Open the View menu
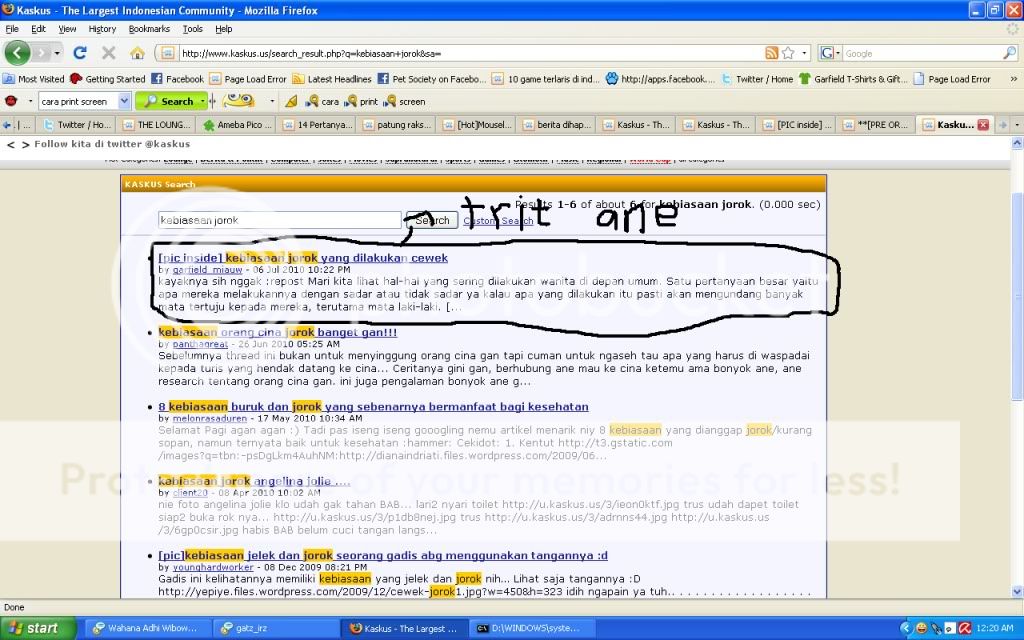This screenshot has height=640, width=1024. (67, 29)
